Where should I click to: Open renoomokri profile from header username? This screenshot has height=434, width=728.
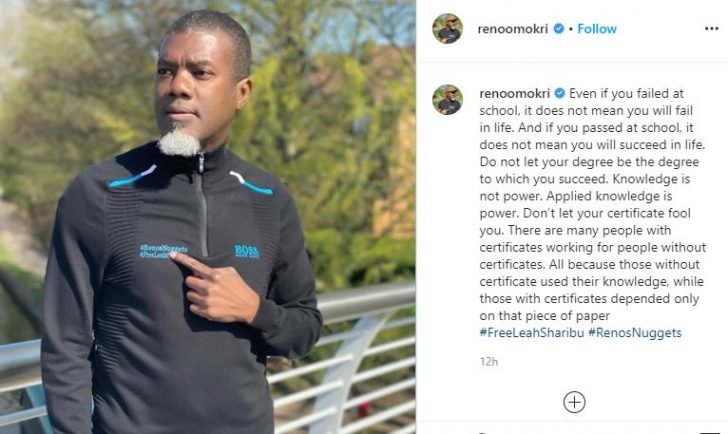pos(513,29)
